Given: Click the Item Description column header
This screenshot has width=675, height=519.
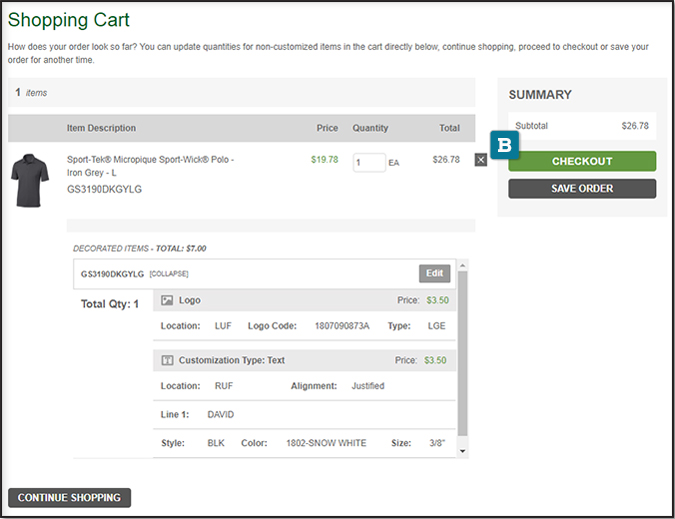Looking at the screenshot, I should pos(101,128).
